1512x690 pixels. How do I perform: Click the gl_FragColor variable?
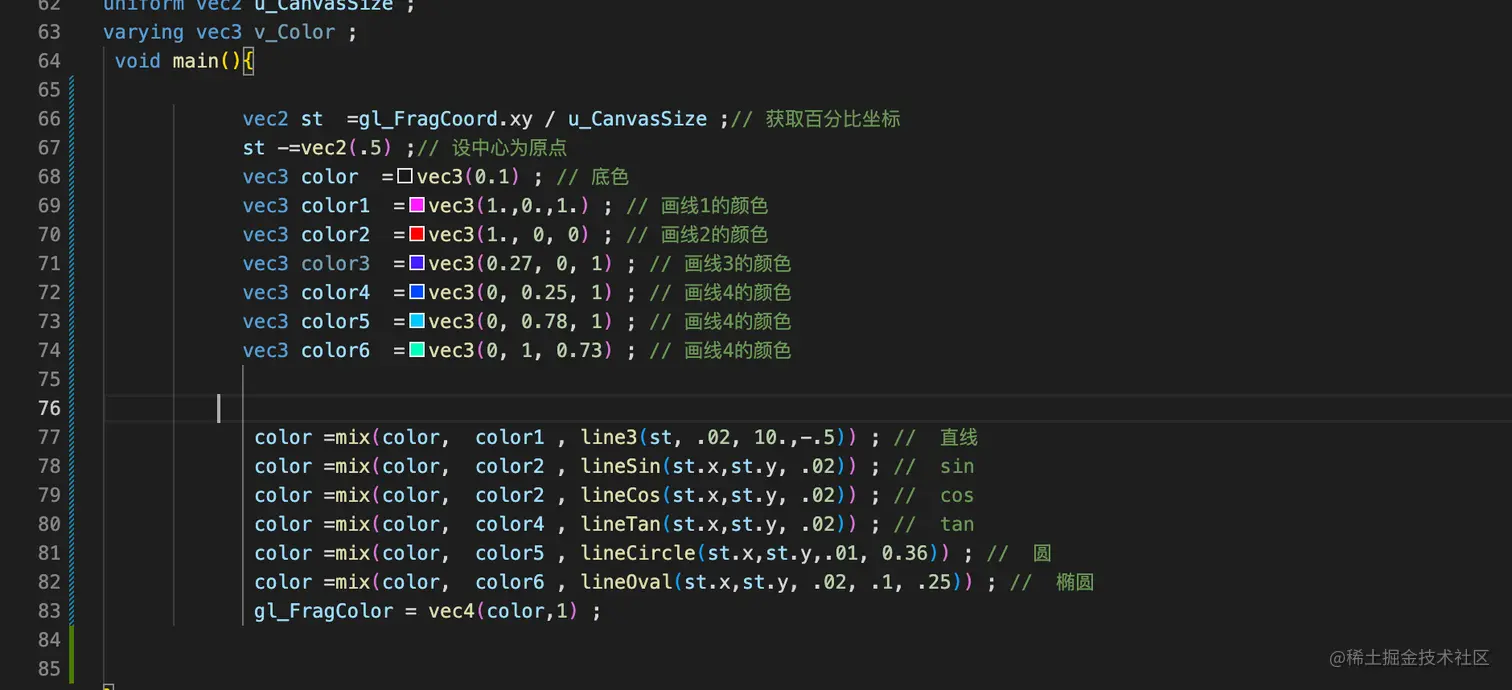[x=324, y=611]
